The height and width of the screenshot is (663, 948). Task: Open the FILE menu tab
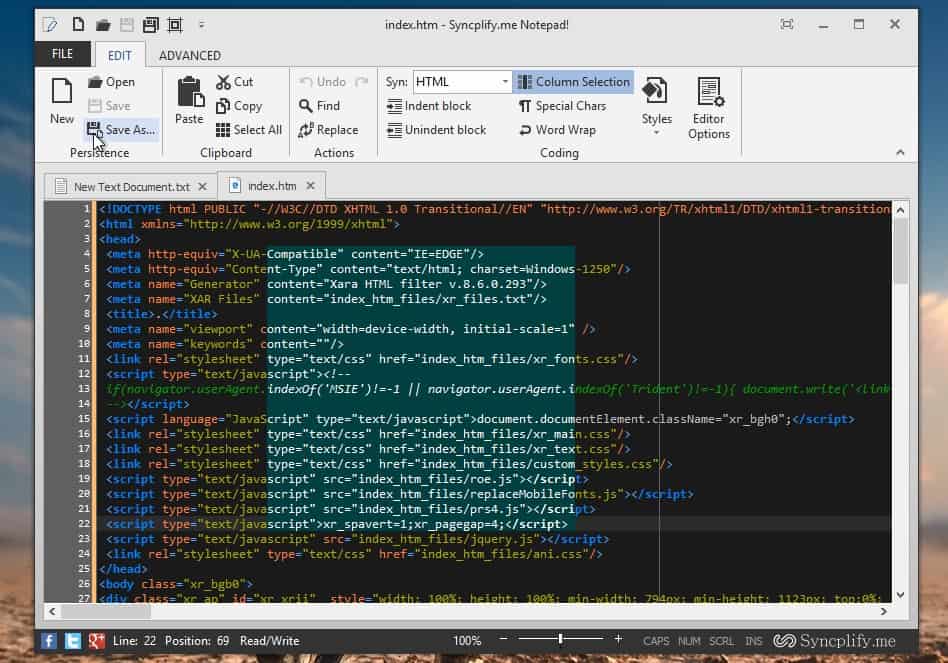click(62, 54)
